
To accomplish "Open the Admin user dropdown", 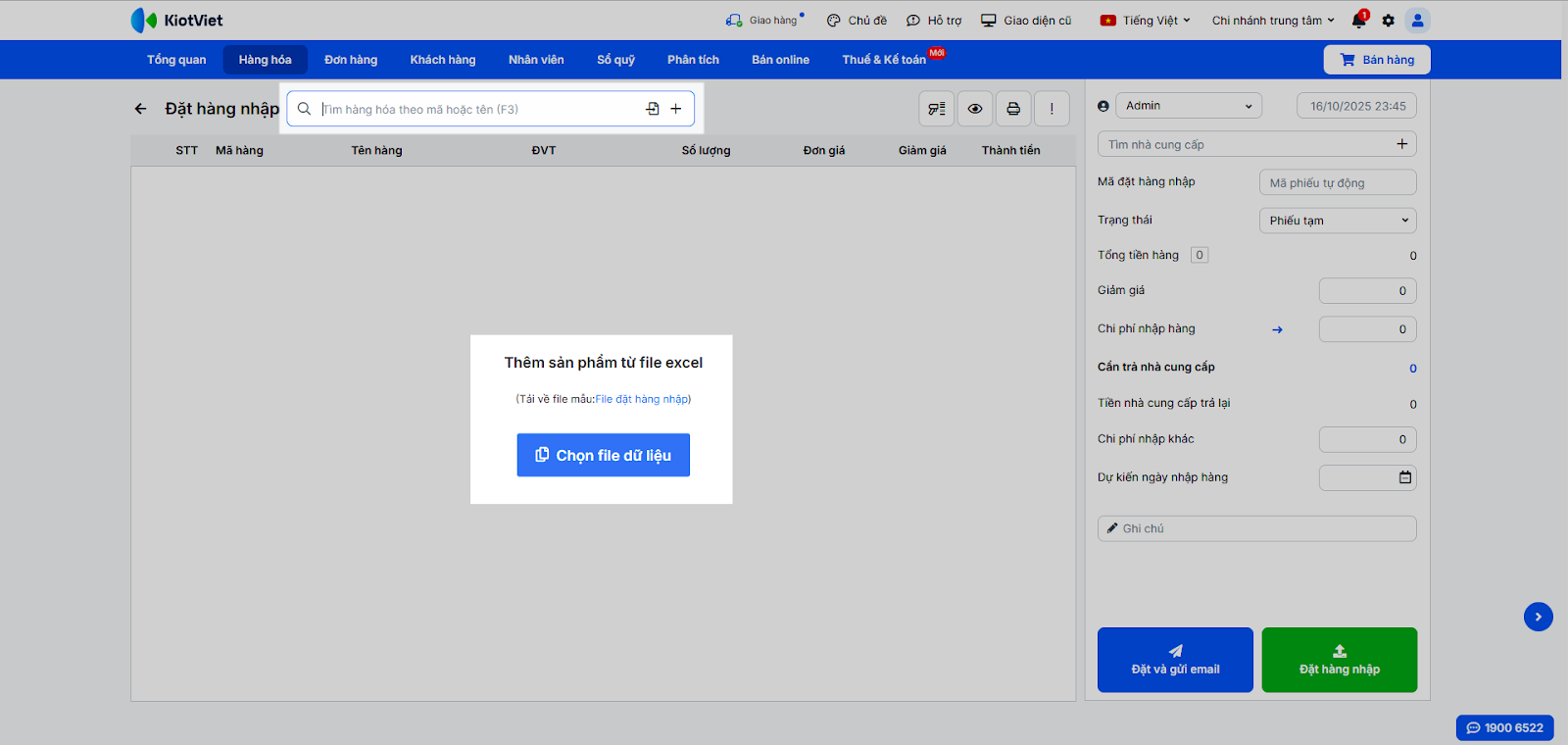I will tap(1189, 106).
